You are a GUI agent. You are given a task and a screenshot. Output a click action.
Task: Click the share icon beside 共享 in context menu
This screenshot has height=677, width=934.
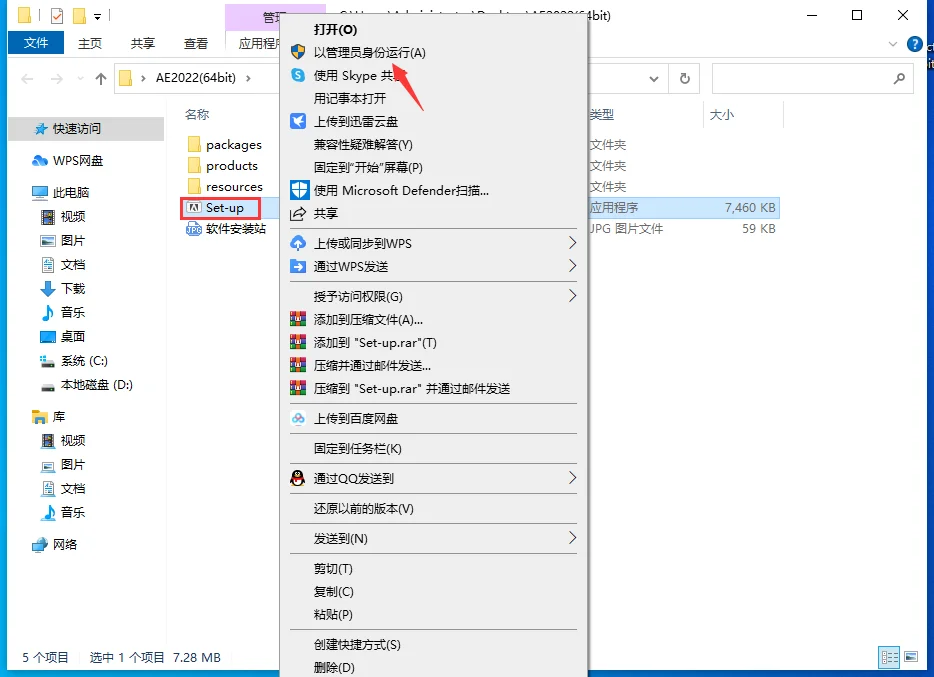[298, 213]
